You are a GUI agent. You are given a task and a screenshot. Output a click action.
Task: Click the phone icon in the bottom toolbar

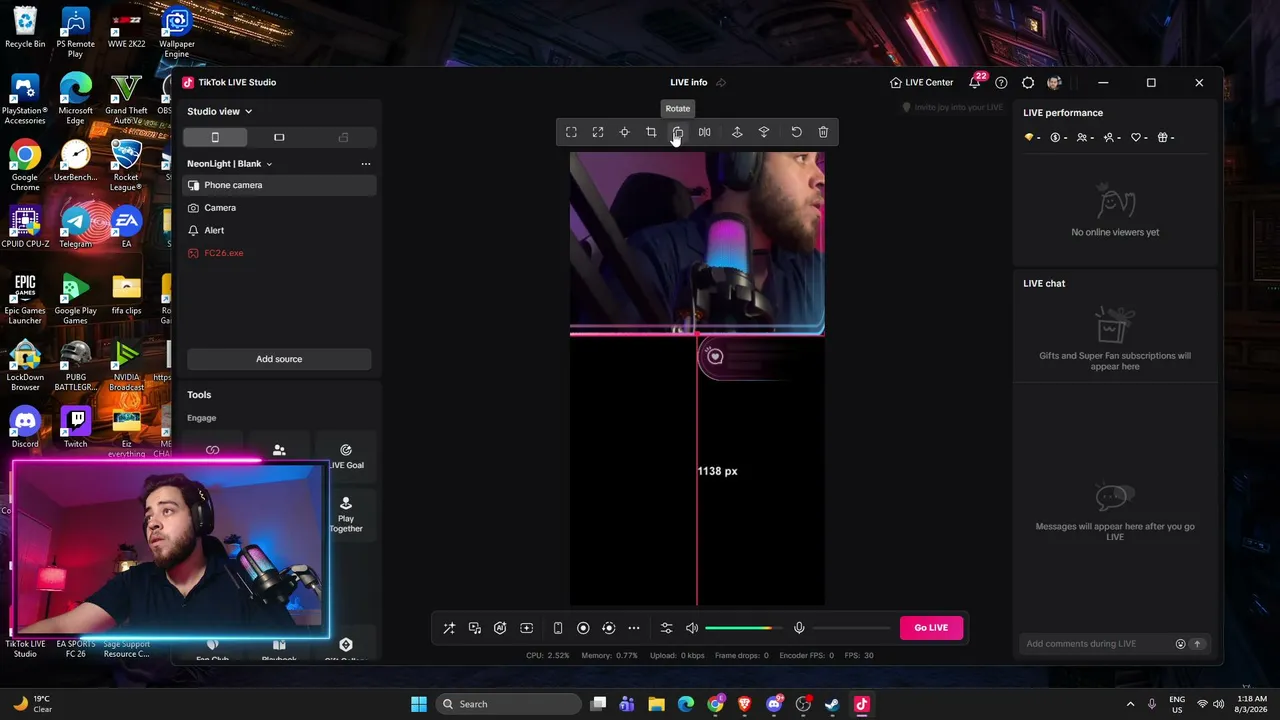coord(558,628)
